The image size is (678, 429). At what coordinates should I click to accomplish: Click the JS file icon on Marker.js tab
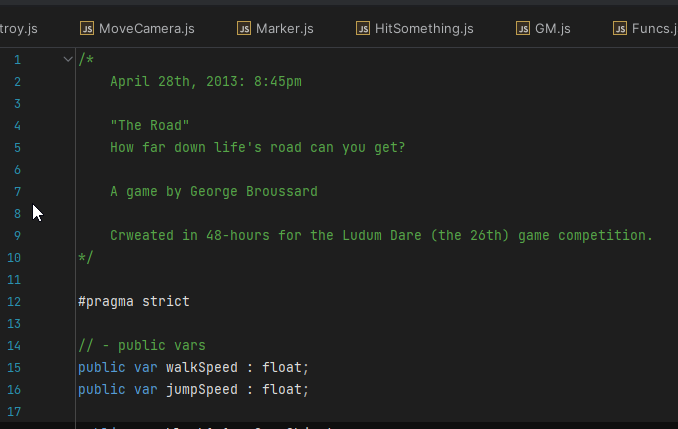[244, 29]
